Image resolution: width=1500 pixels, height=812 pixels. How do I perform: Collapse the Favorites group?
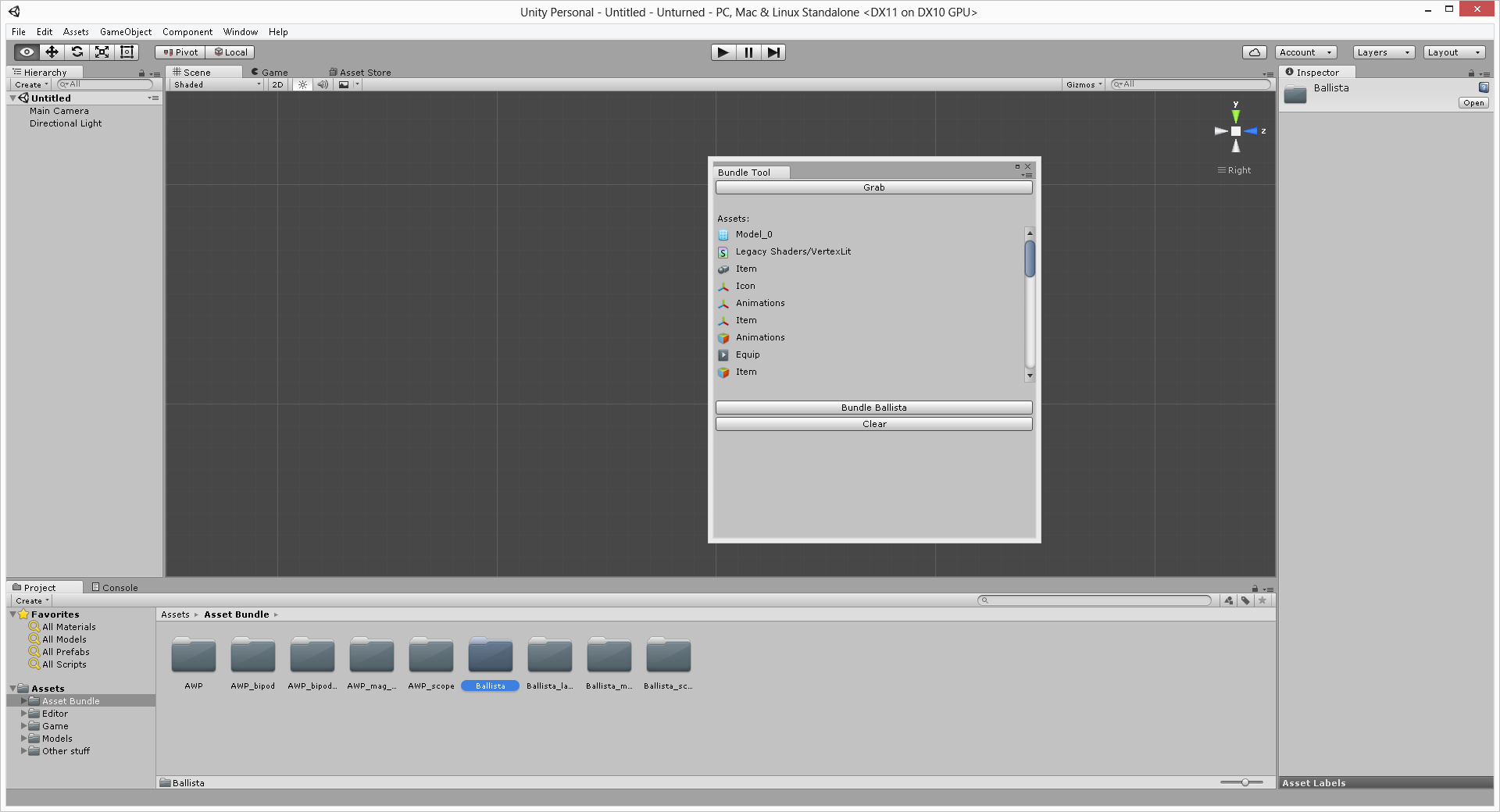pyautogui.click(x=13, y=614)
